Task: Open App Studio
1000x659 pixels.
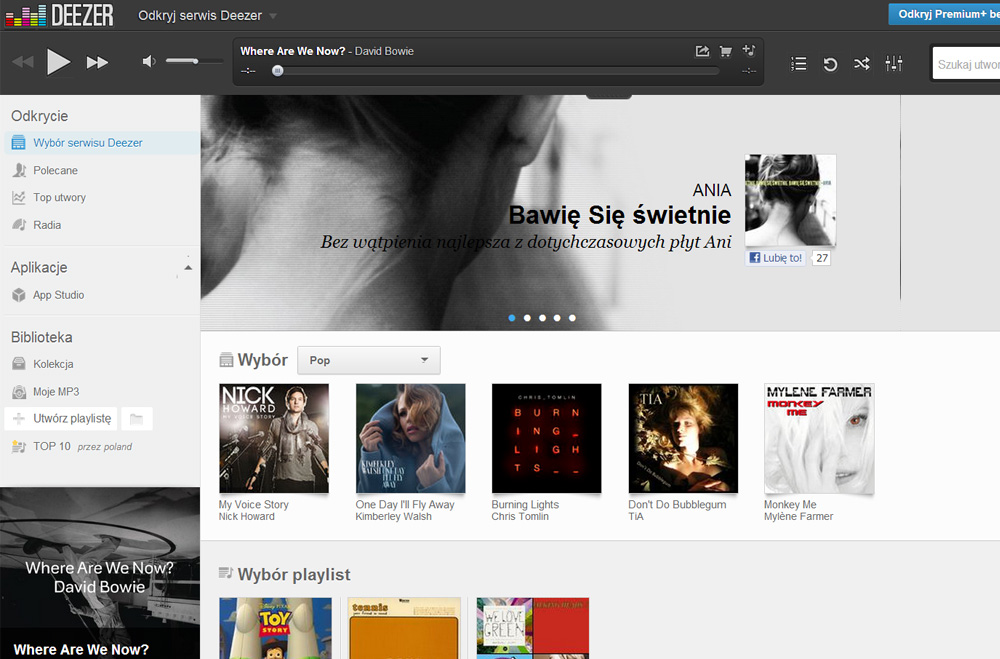Action: click(59, 295)
